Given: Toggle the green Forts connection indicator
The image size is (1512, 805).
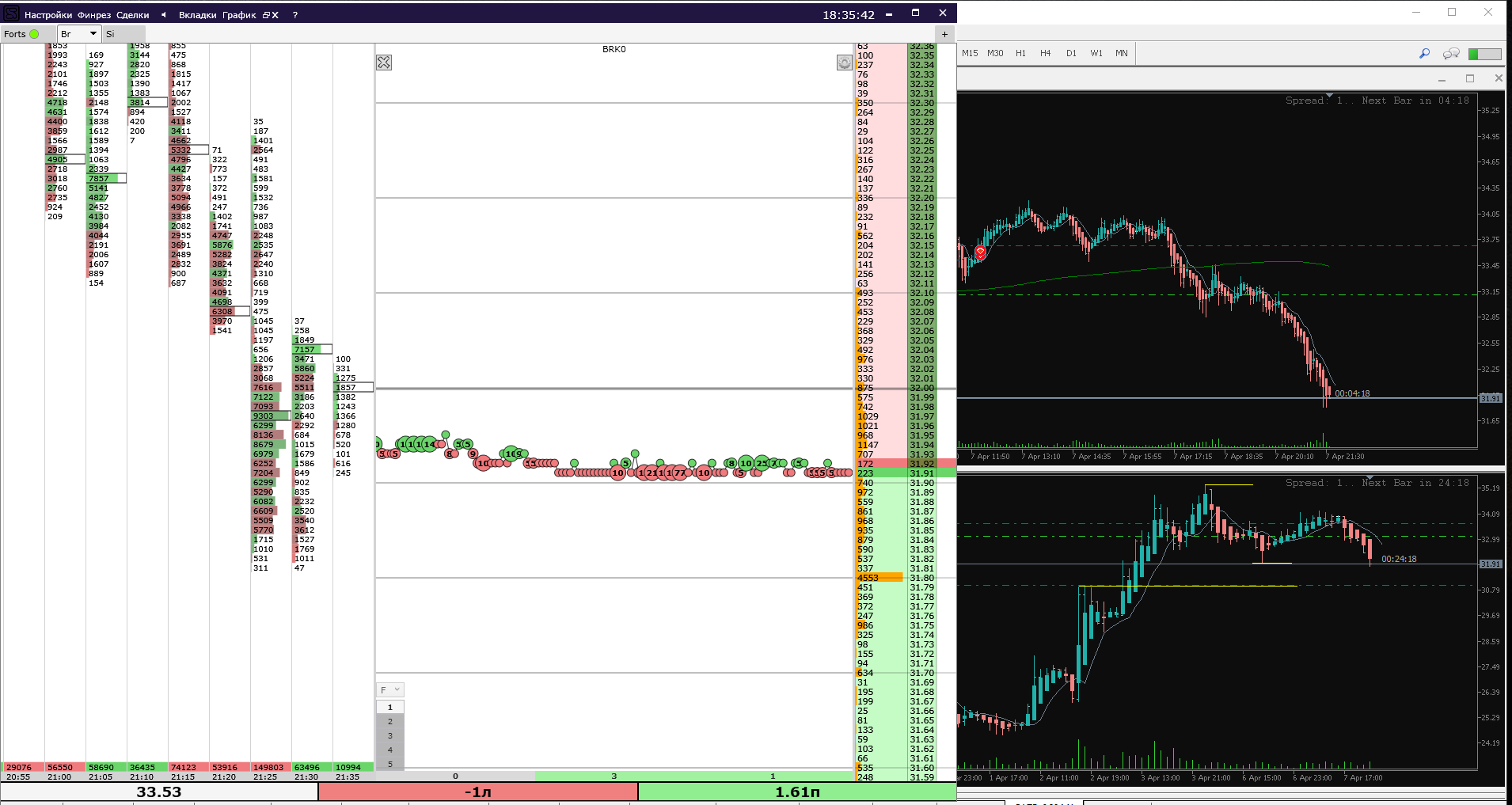Looking at the screenshot, I should click(x=34, y=34).
